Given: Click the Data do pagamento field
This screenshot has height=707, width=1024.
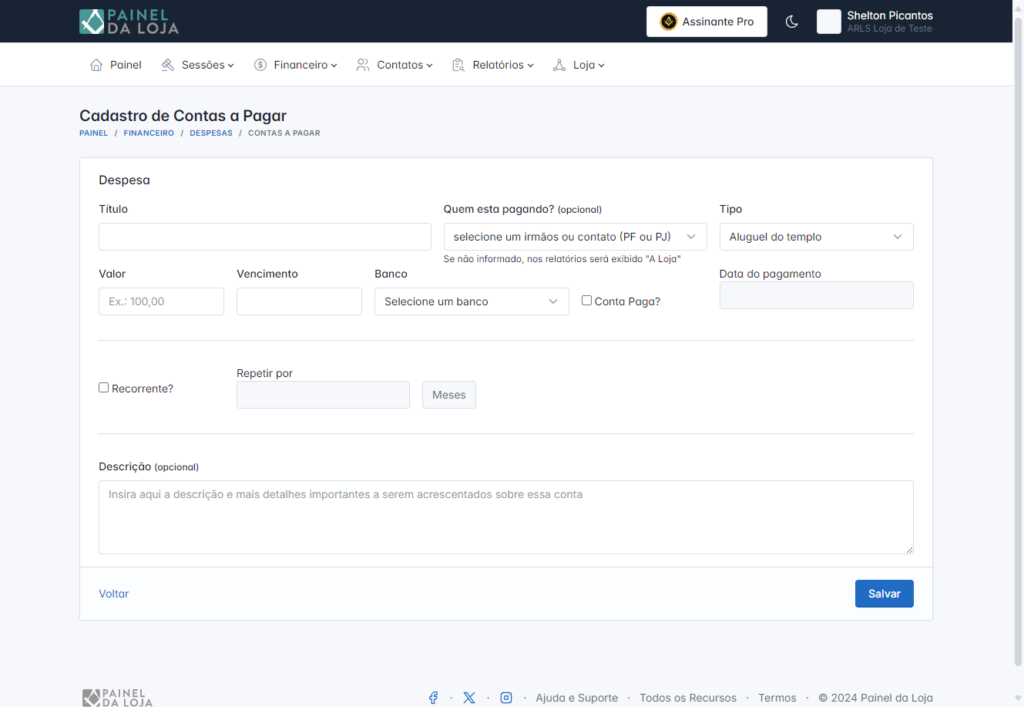Looking at the screenshot, I should click(816, 295).
